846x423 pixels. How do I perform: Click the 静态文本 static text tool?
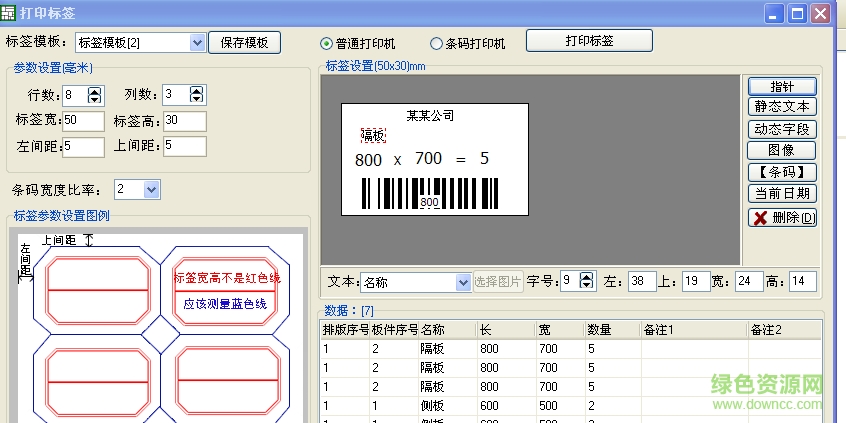pos(782,107)
